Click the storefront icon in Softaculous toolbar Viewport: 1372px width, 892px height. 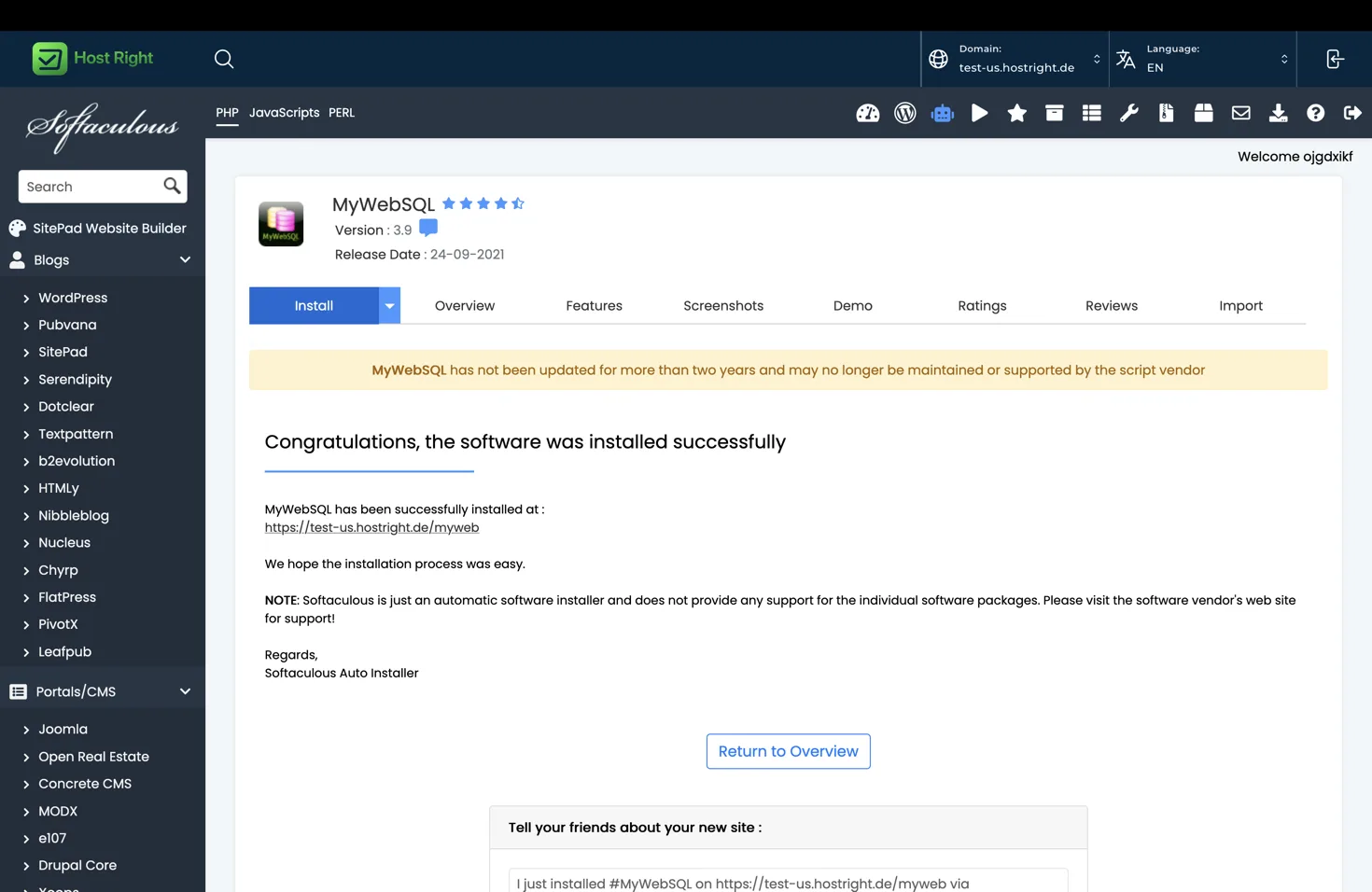point(1204,113)
